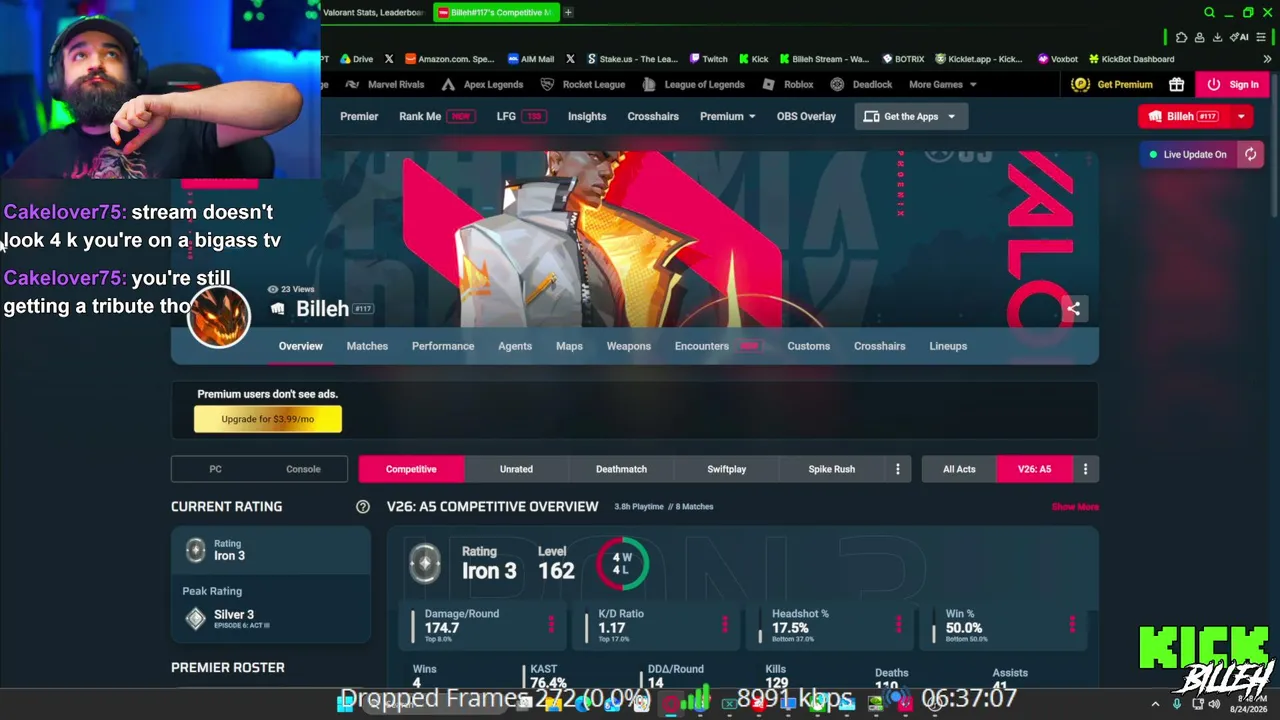The image size is (1280, 720).
Task: Select the Competitive playlist filter
Action: [411, 469]
